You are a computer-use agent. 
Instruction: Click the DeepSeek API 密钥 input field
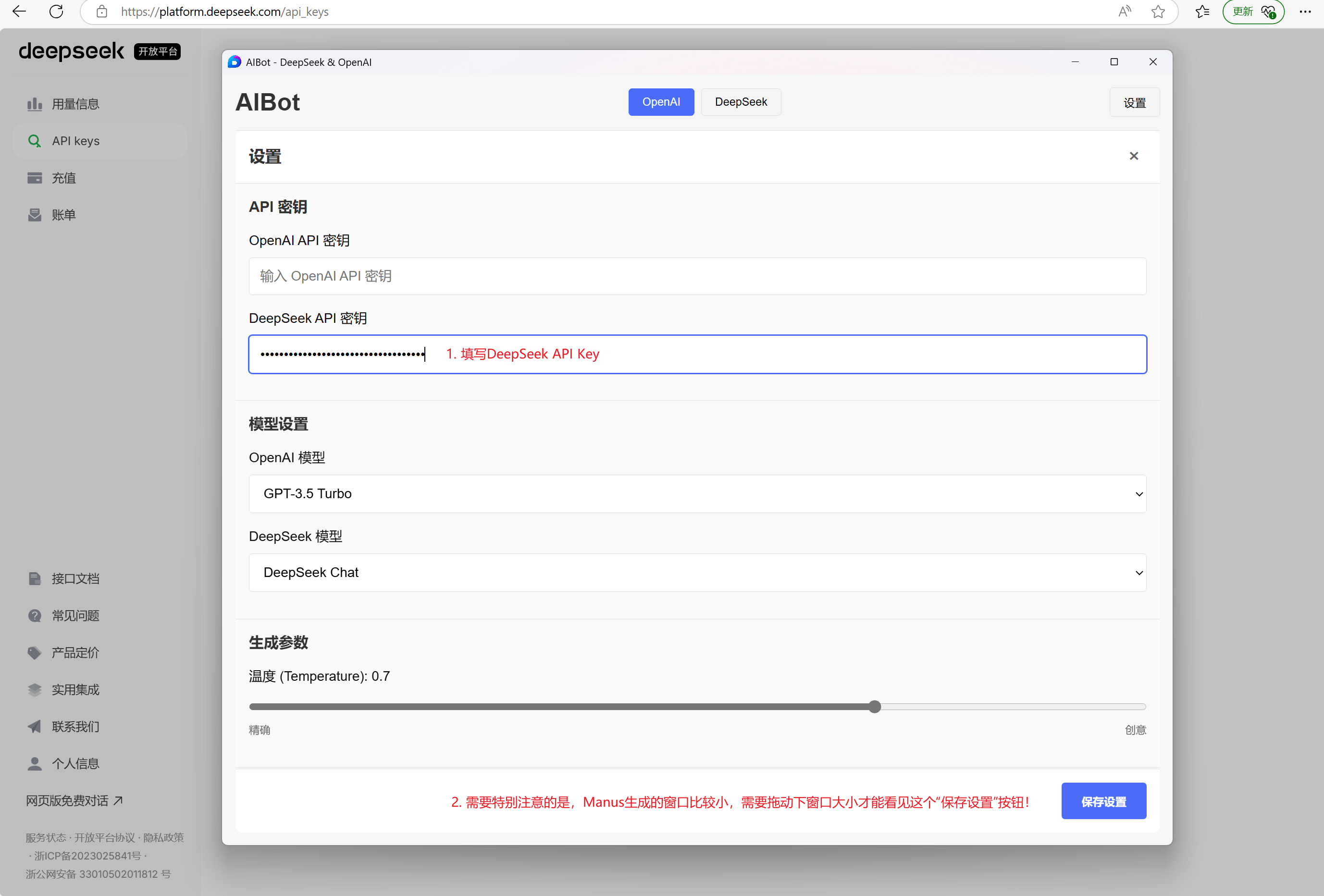(697, 354)
